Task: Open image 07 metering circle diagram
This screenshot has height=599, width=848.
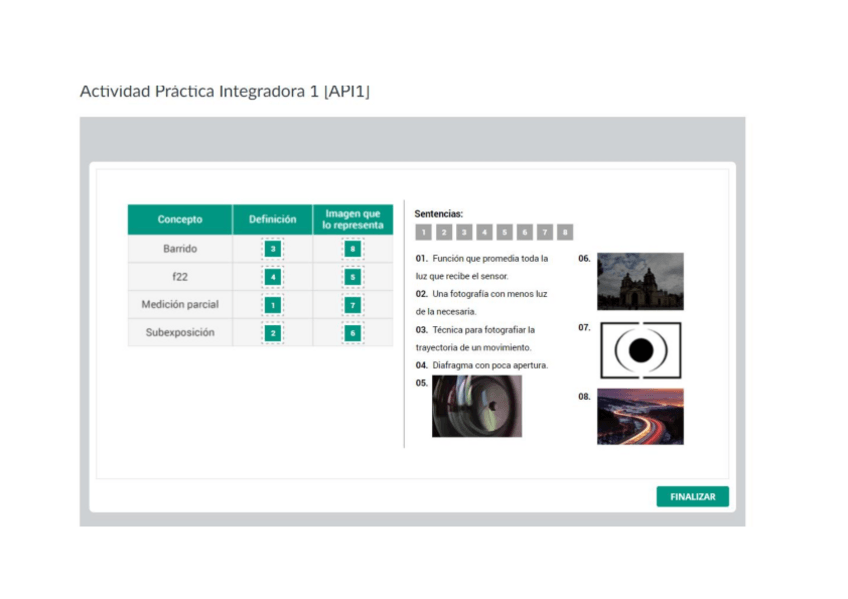Action: (x=641, y=350)
